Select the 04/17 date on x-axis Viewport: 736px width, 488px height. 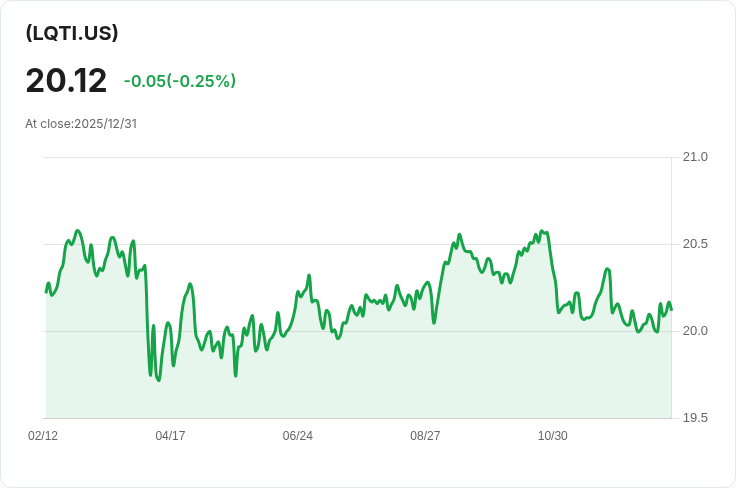(x=170, y=436)
